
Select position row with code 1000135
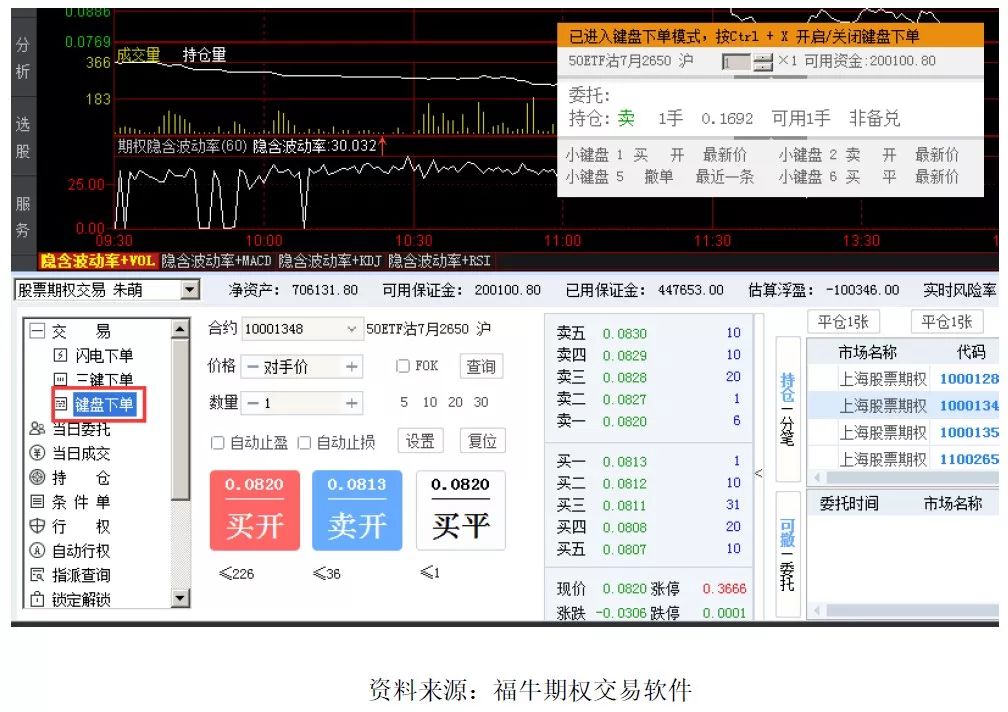click(903, 432)
